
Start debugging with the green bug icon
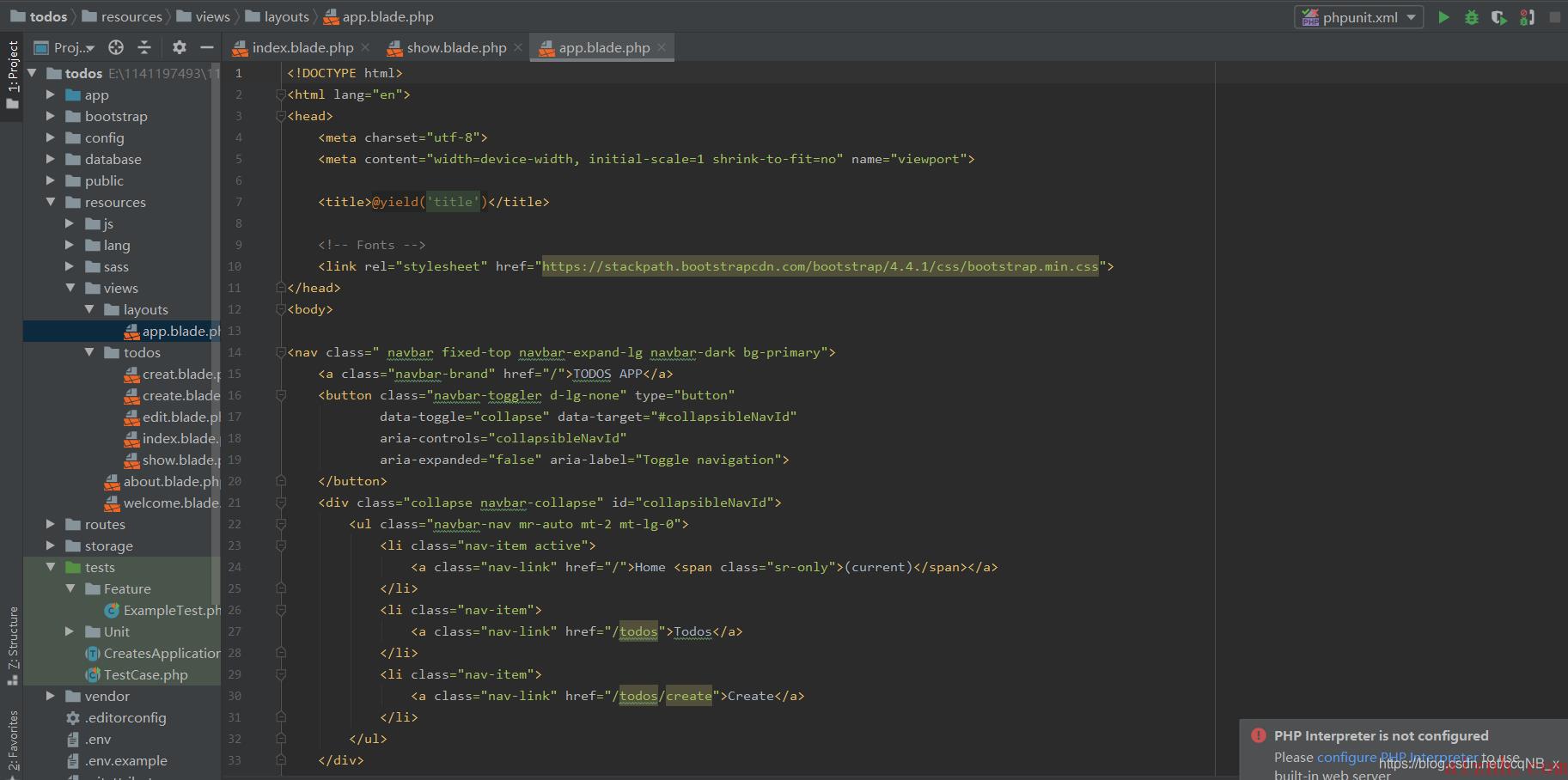tap(1472, 17)
